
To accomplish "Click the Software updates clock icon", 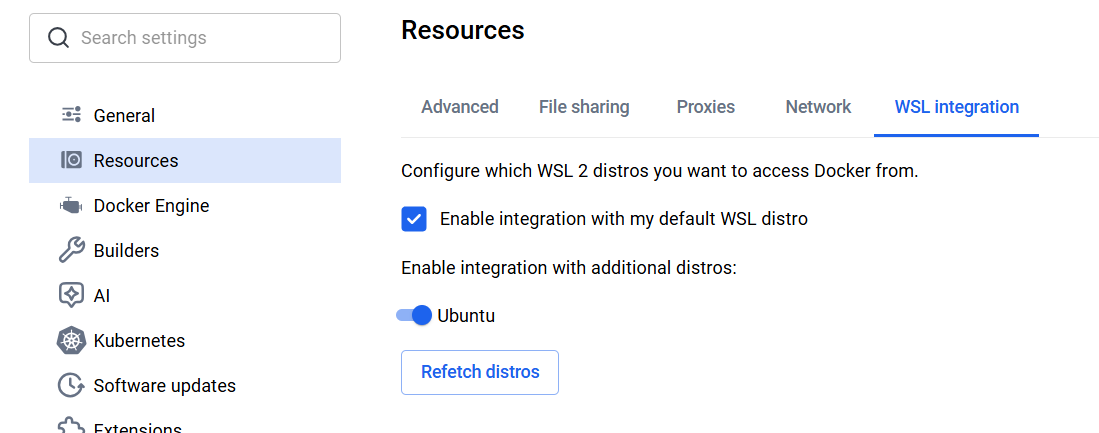I will [71, 385].
